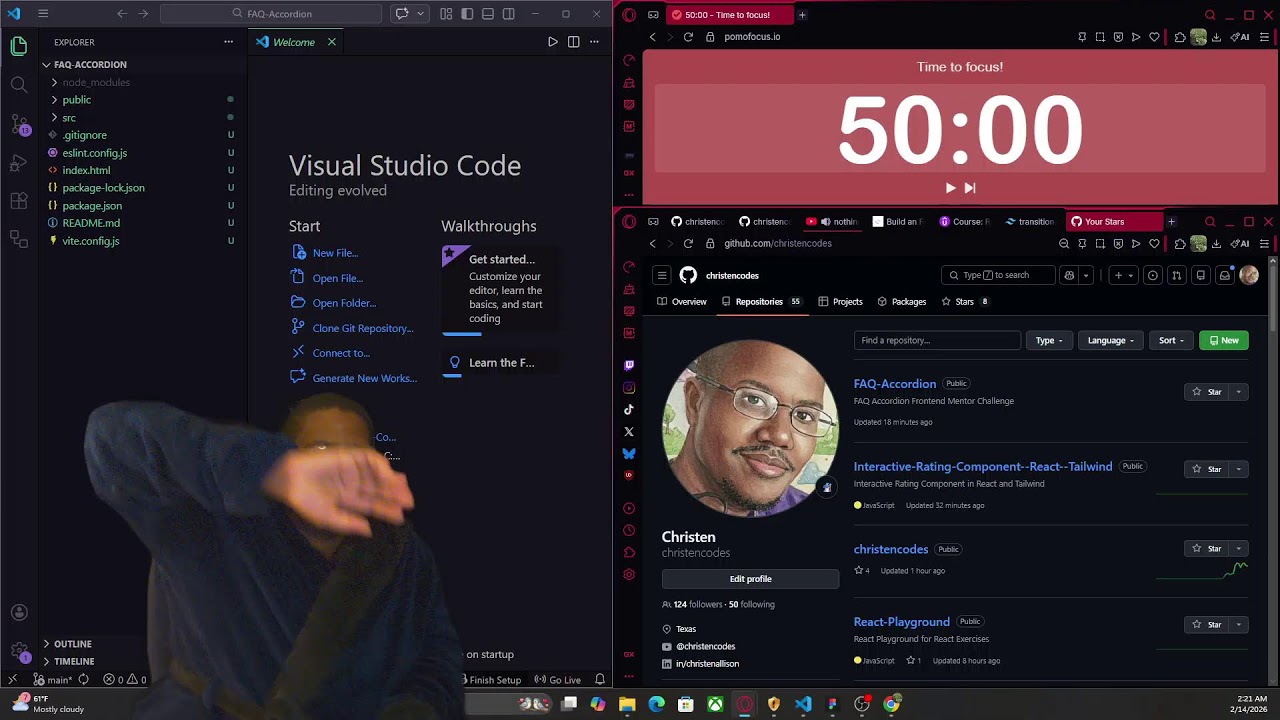Open Copilot chat icon in VS Code title bar
The width and height of the screenshot is (1280, 720).
402,14
